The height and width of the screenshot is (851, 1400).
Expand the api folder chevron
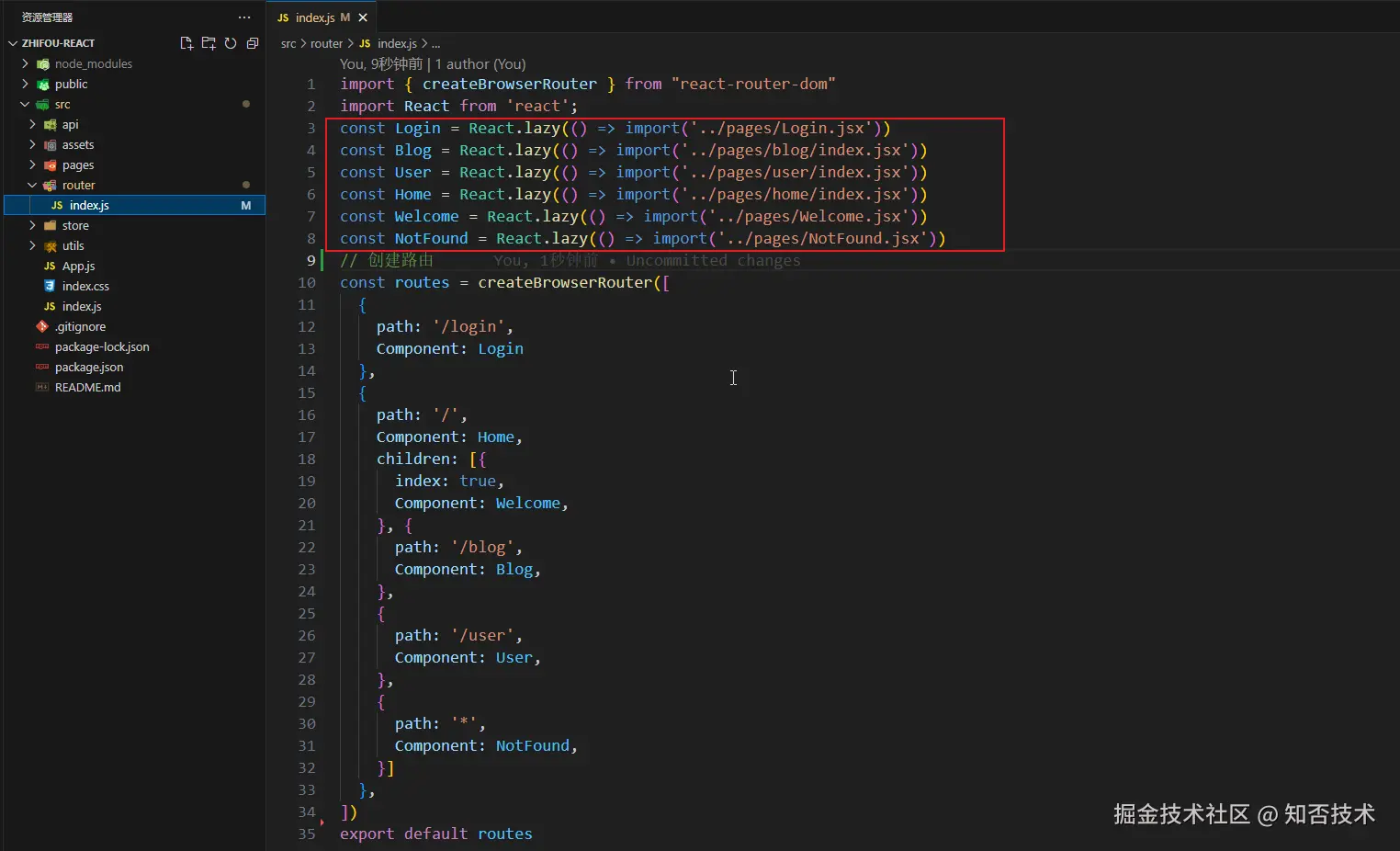point(33,124)
